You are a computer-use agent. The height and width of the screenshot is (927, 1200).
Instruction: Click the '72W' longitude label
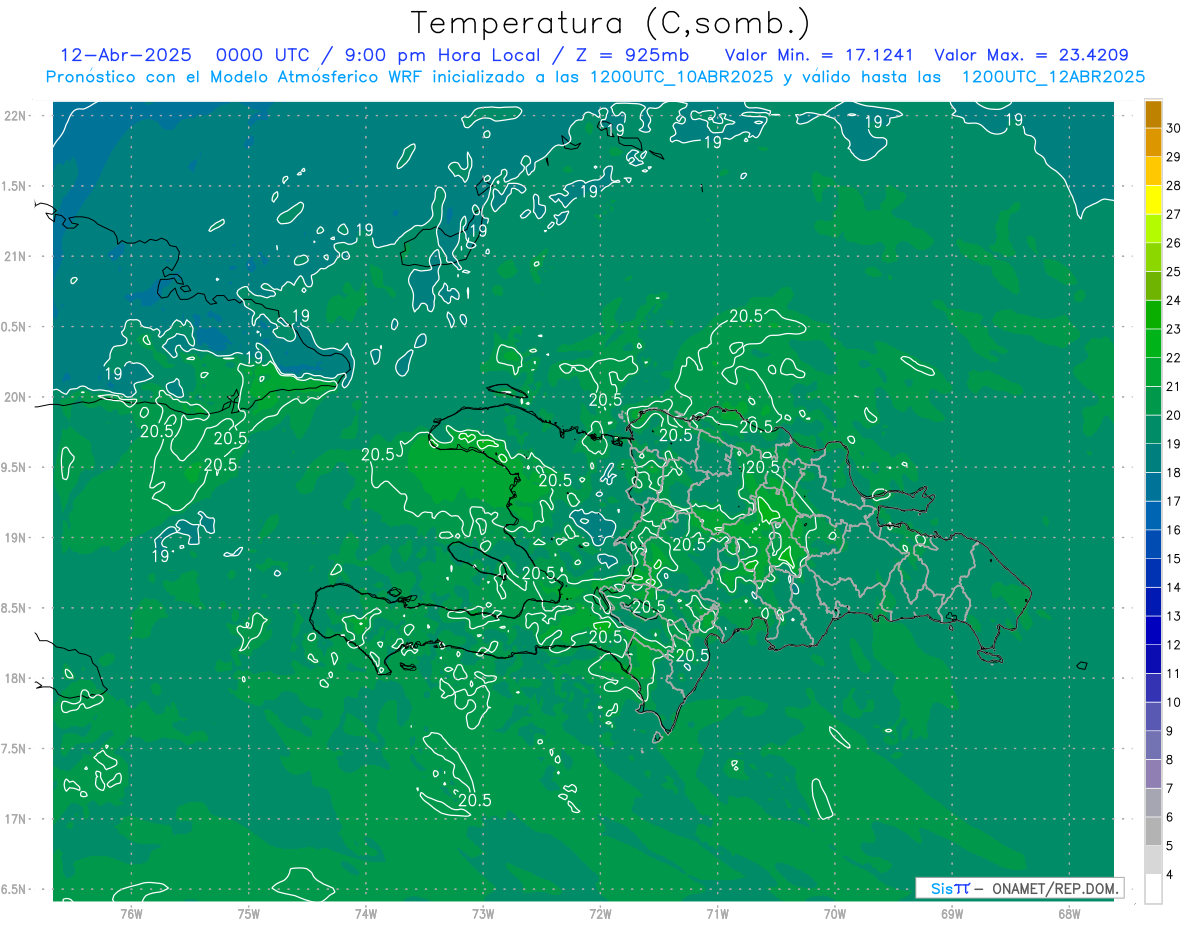(600, 914)
